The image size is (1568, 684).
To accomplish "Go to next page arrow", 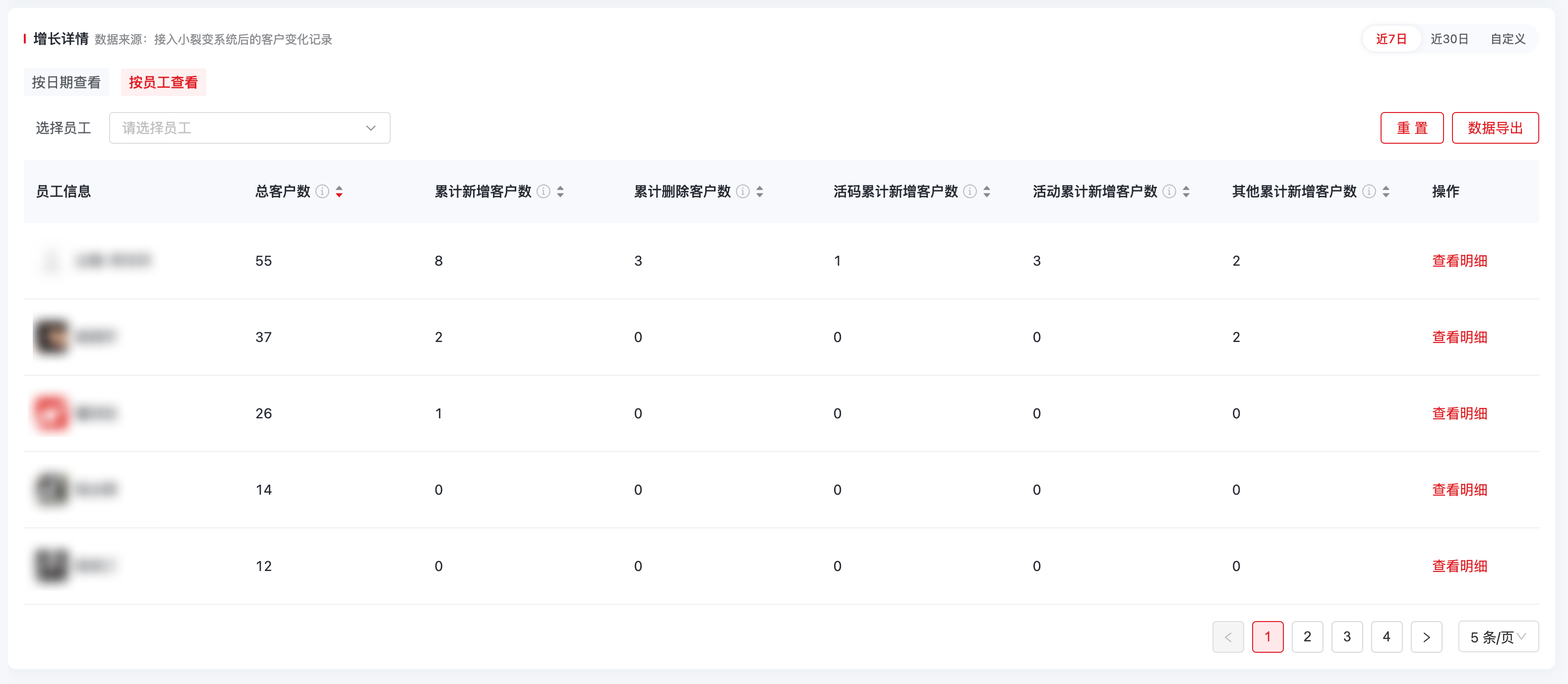I will (1426, 636).
